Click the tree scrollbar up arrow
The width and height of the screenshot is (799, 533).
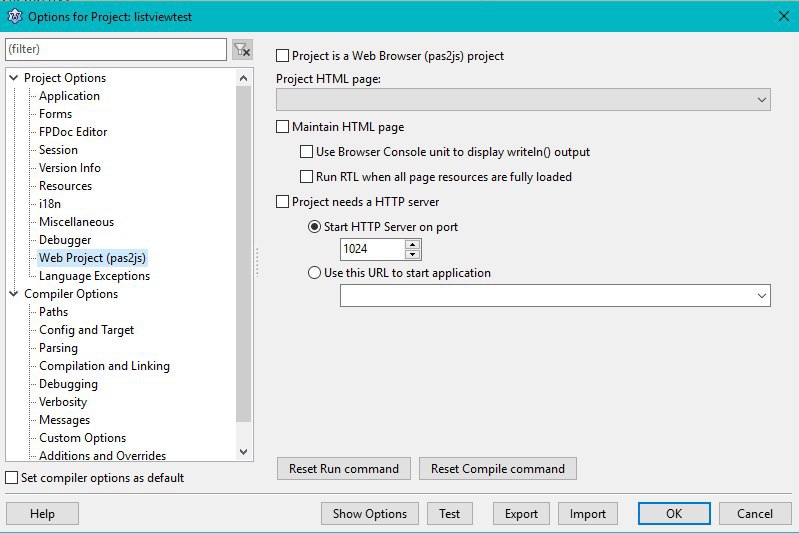coord(244,78)
